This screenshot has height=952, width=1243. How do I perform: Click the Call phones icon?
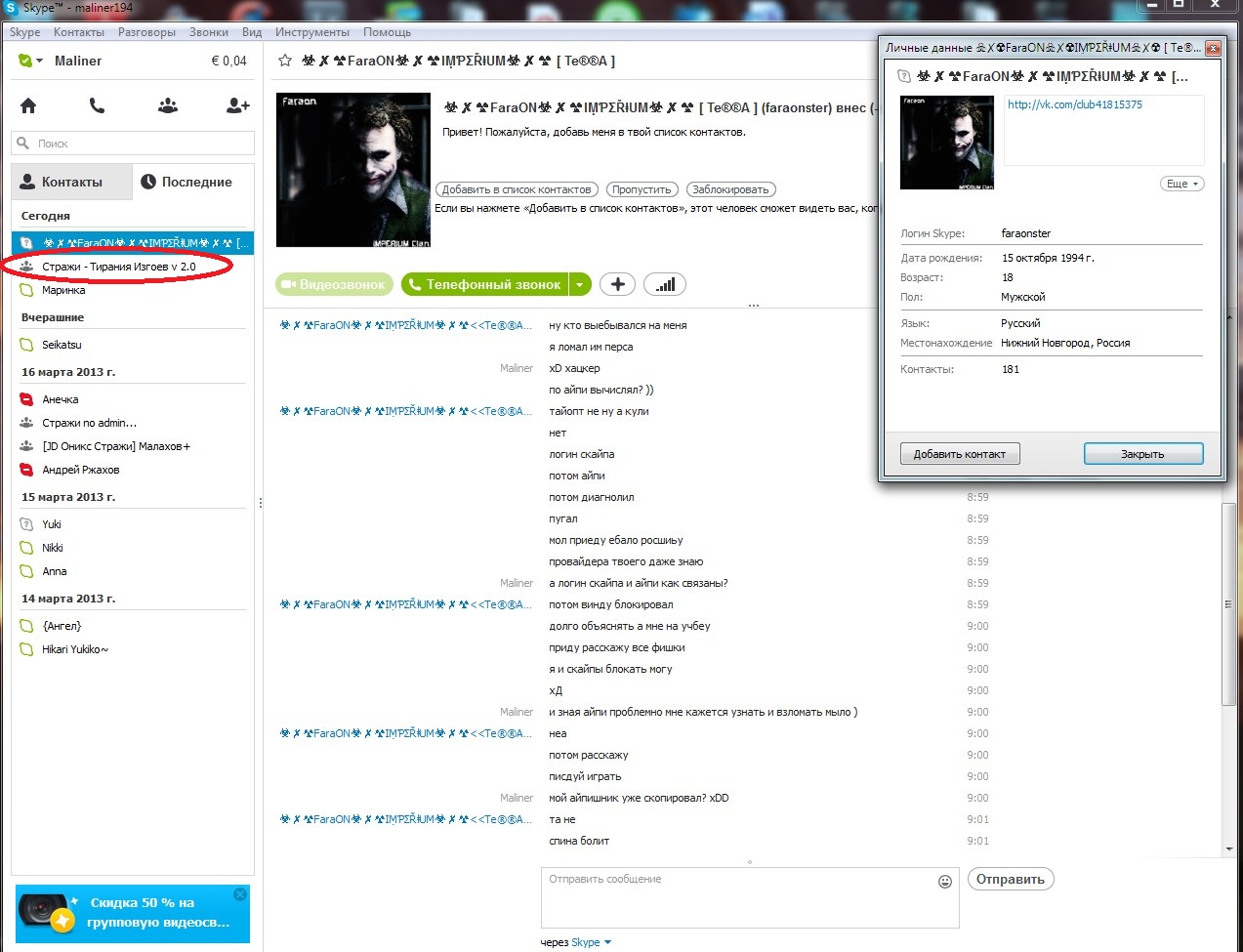tap(97, 105)
